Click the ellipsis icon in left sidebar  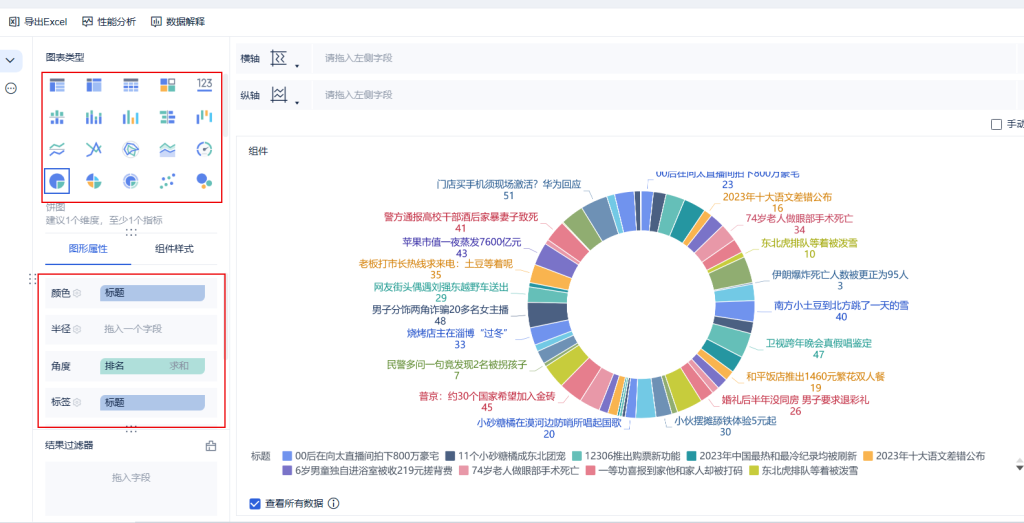[12, 88]
